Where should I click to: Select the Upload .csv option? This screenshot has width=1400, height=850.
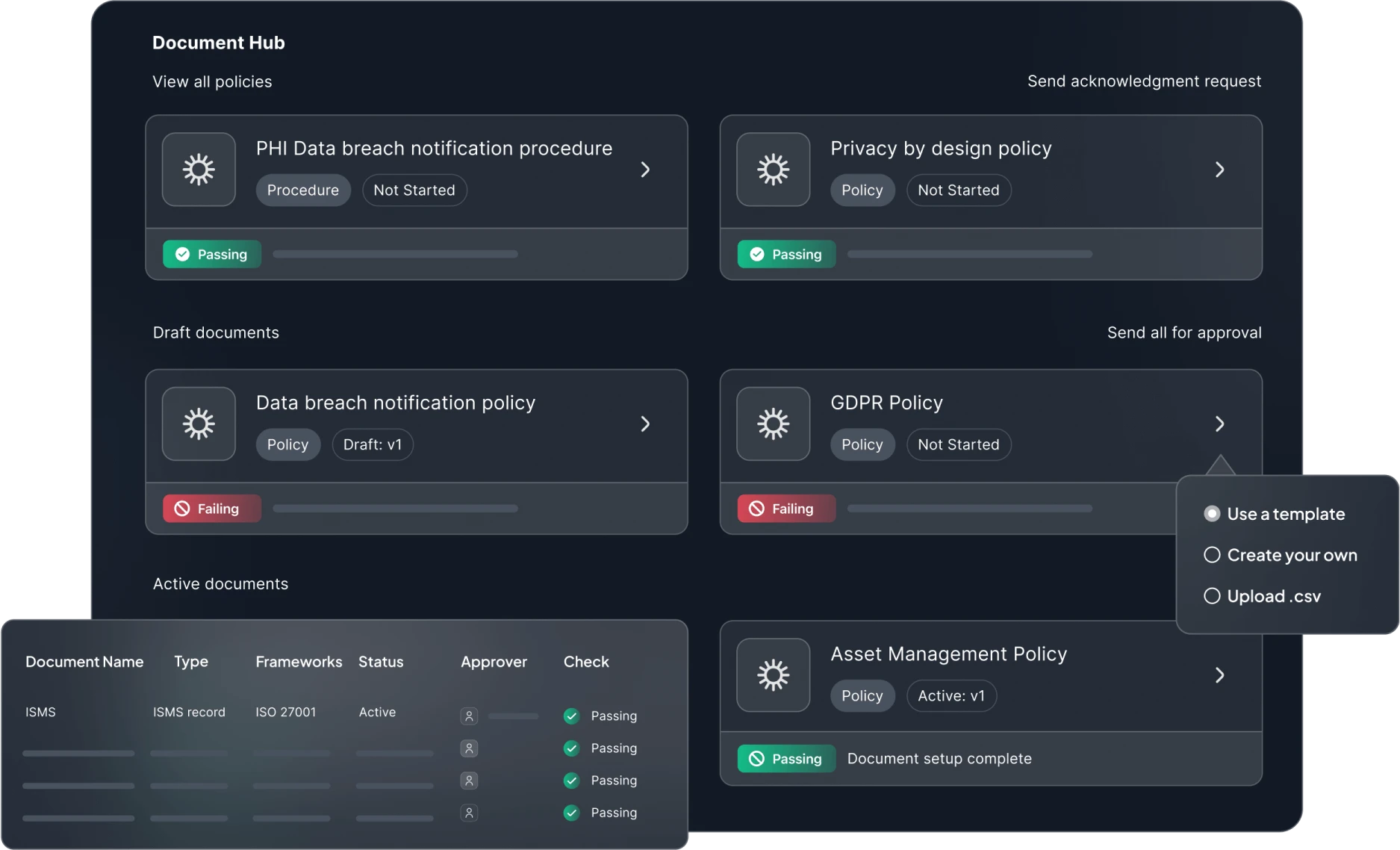click(1212, 596)
